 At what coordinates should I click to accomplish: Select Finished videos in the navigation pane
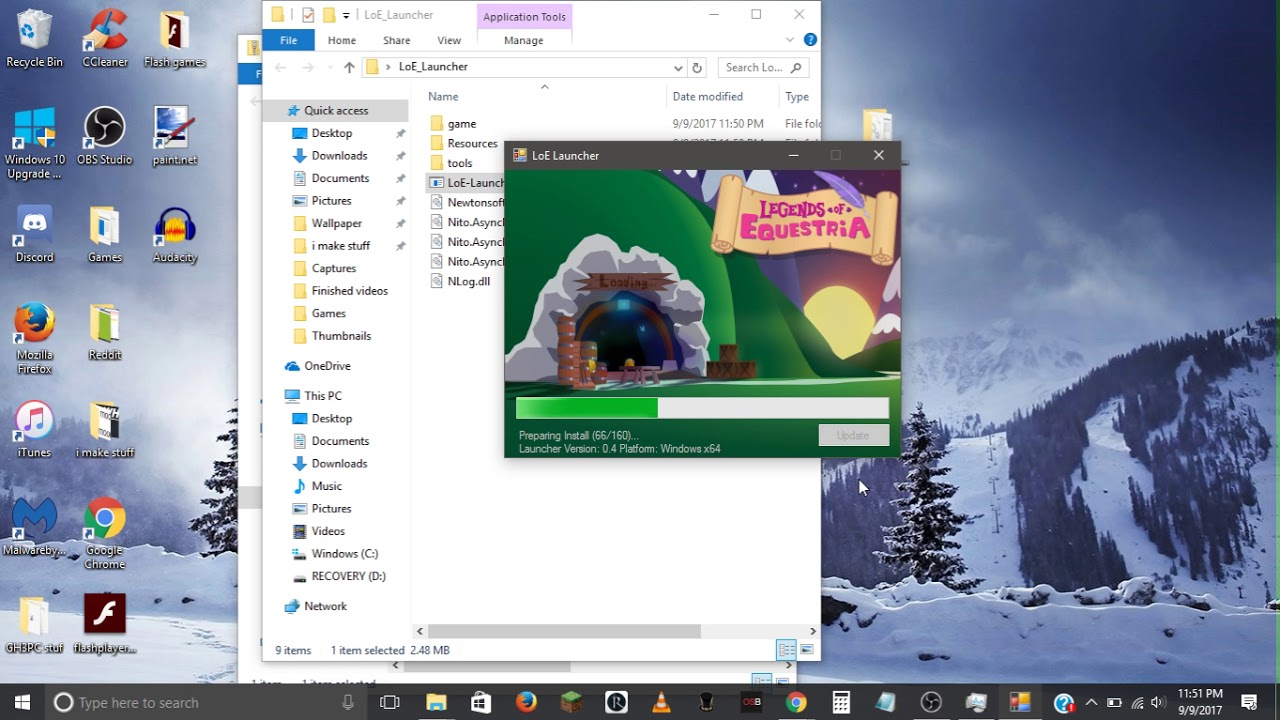click(350, 291)
